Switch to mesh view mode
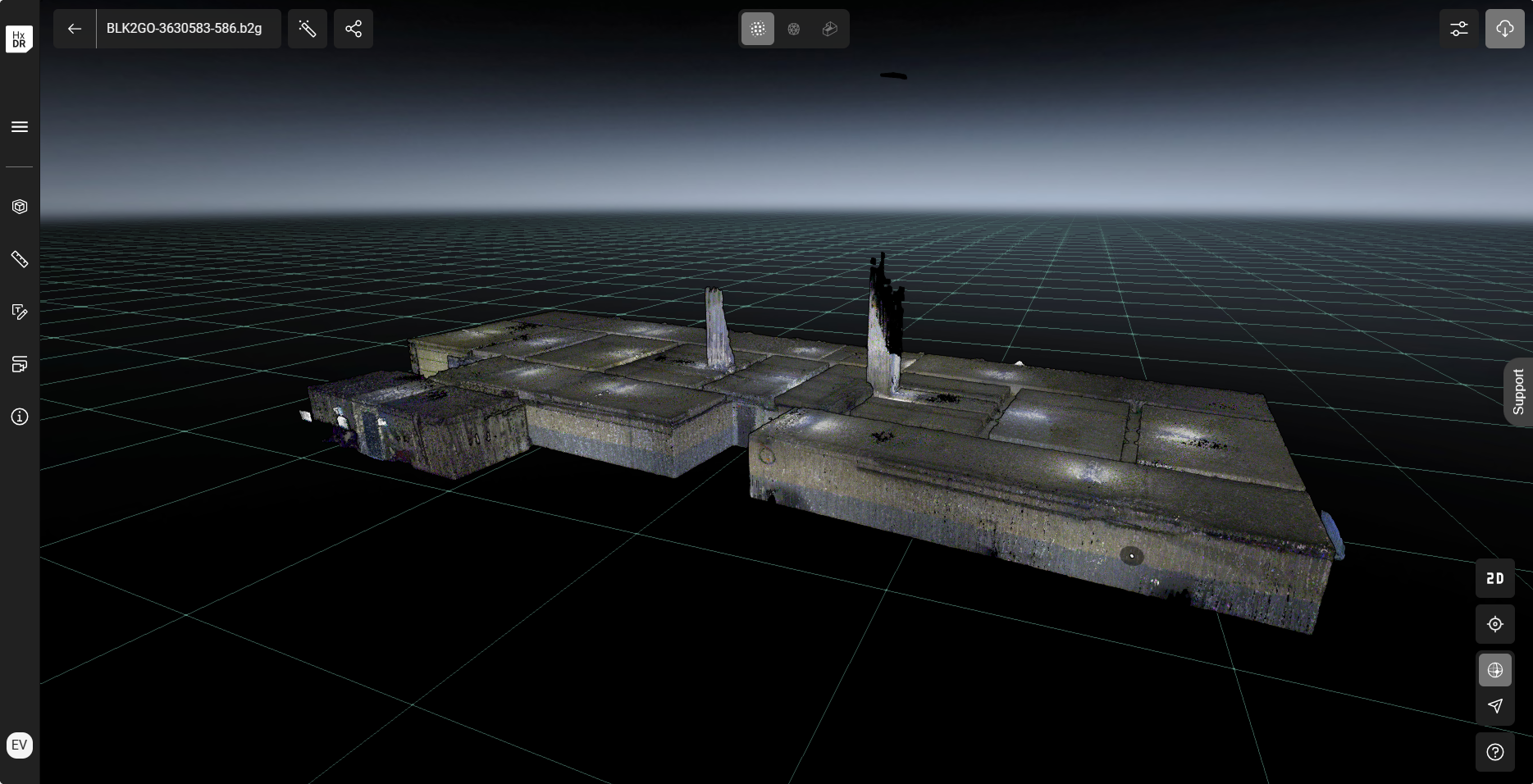 [x=794, y=29]
